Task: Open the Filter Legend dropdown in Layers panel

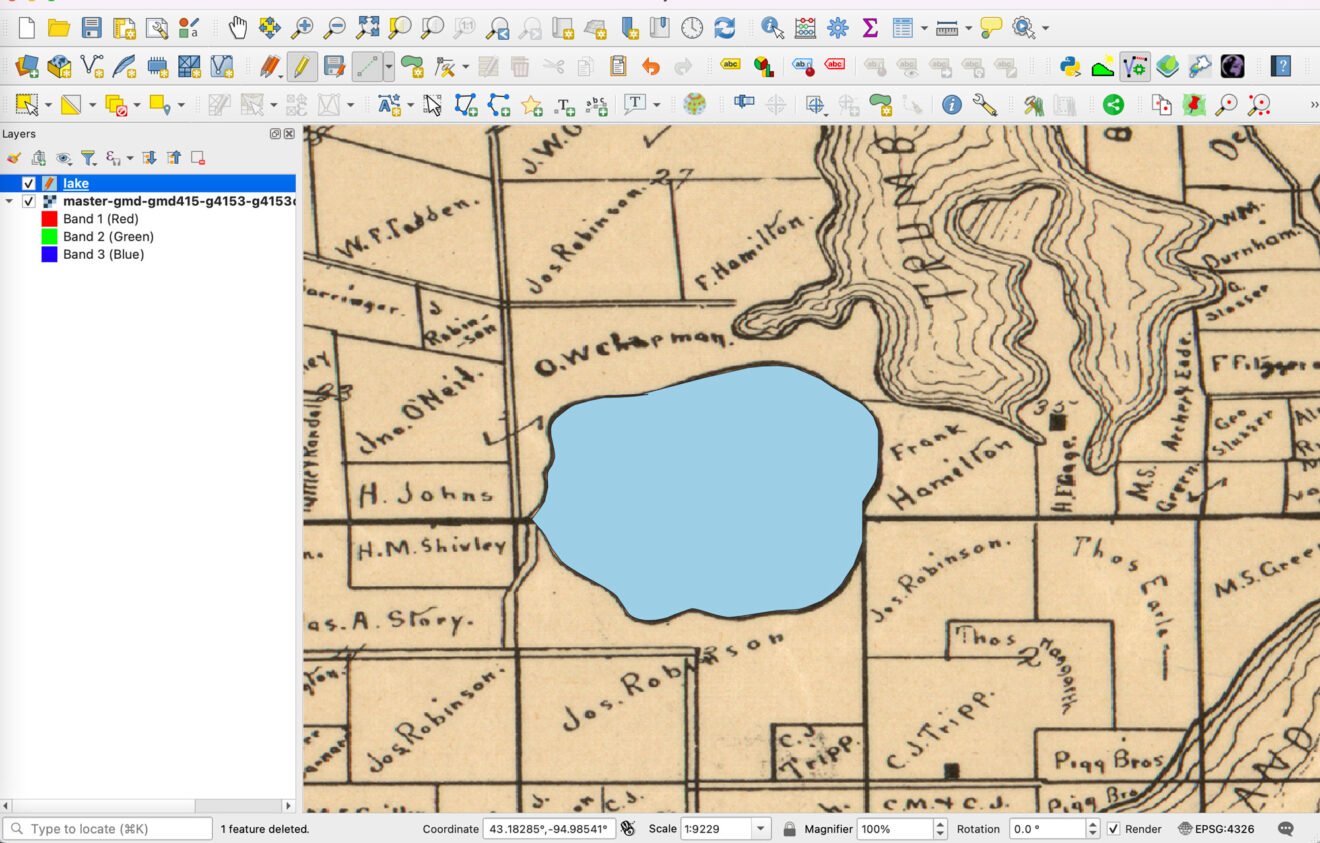Action: coord(87,158)
